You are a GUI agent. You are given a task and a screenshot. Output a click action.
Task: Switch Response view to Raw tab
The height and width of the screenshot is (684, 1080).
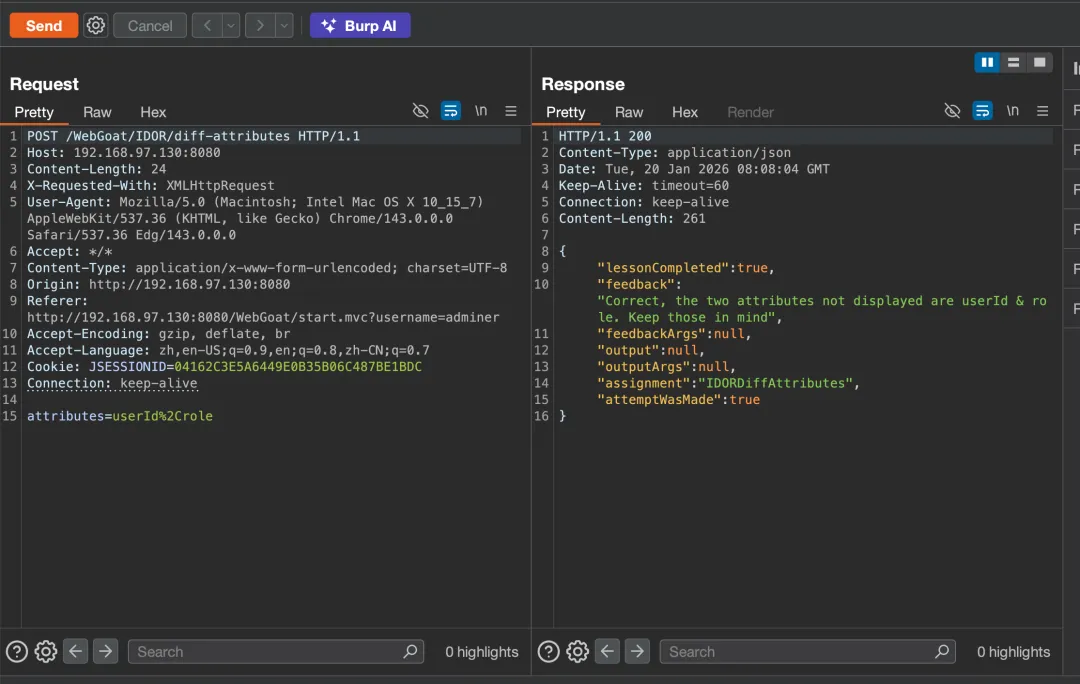(x=629, y=112)
